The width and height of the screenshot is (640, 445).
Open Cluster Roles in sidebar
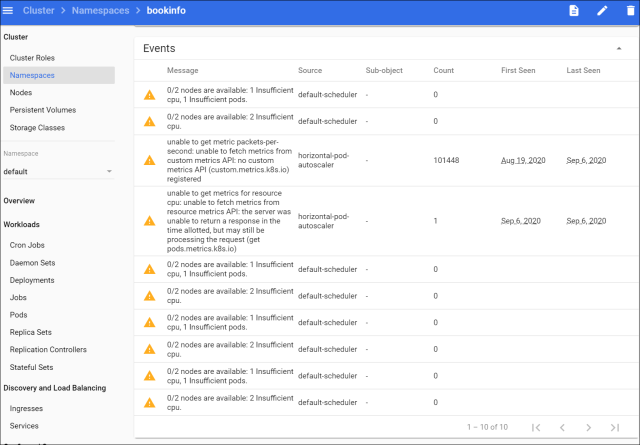pyautogui.click(x=32, y=59)
